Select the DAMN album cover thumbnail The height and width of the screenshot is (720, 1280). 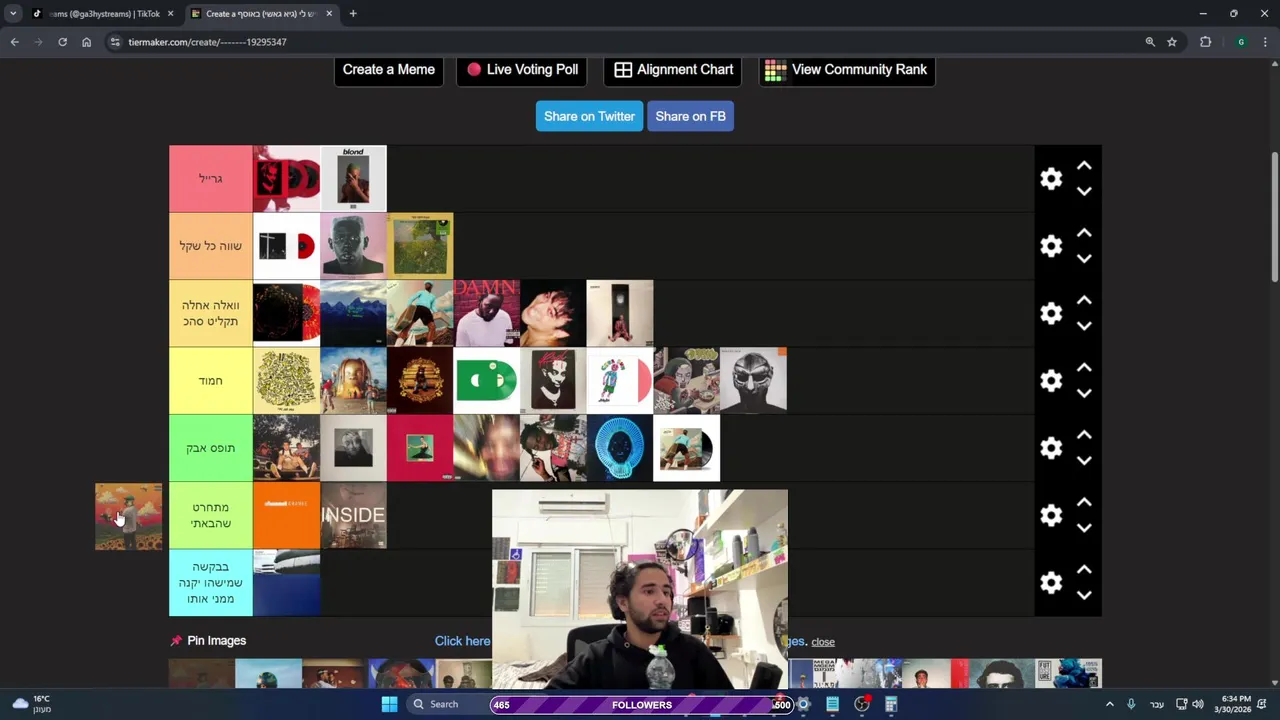click(x=486, y=313)
